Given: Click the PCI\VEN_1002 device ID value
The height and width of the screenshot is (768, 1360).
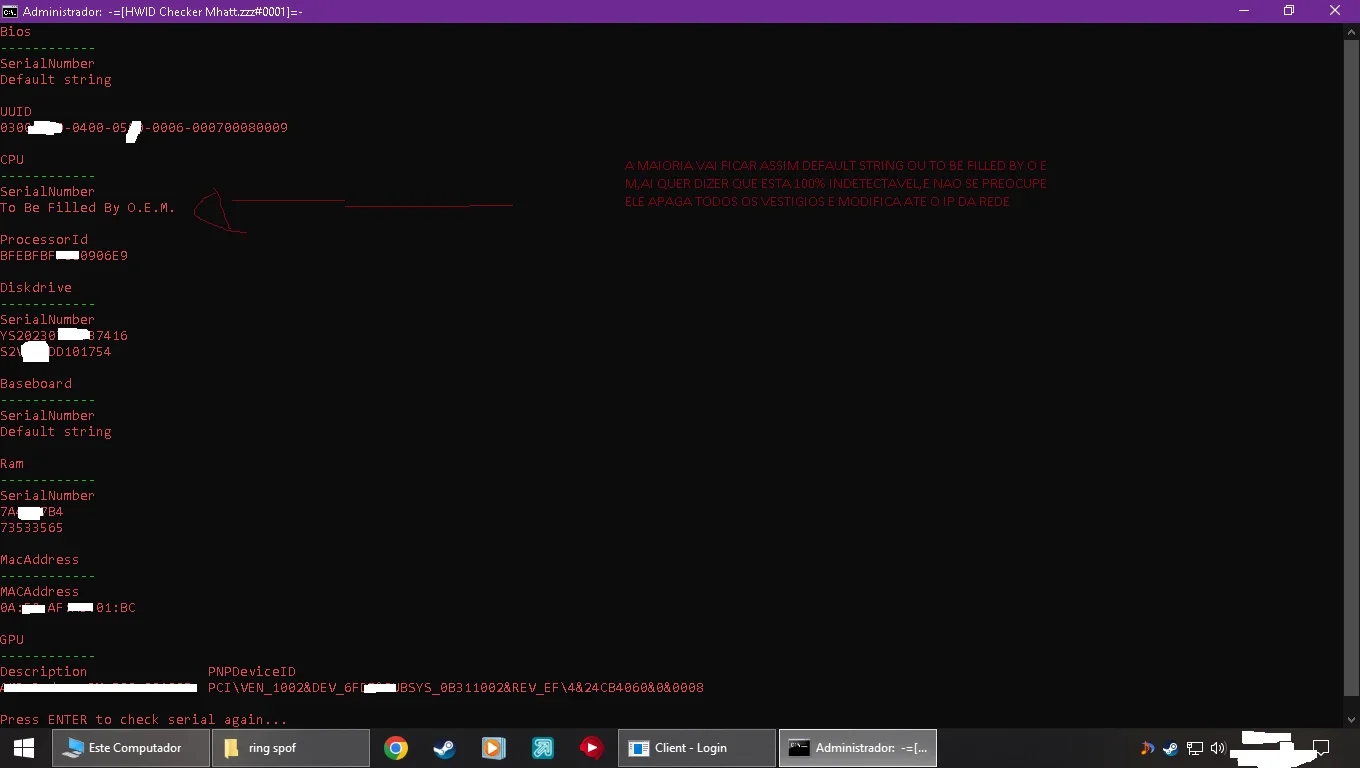Looking at the screenshot, I should [456, 688].
